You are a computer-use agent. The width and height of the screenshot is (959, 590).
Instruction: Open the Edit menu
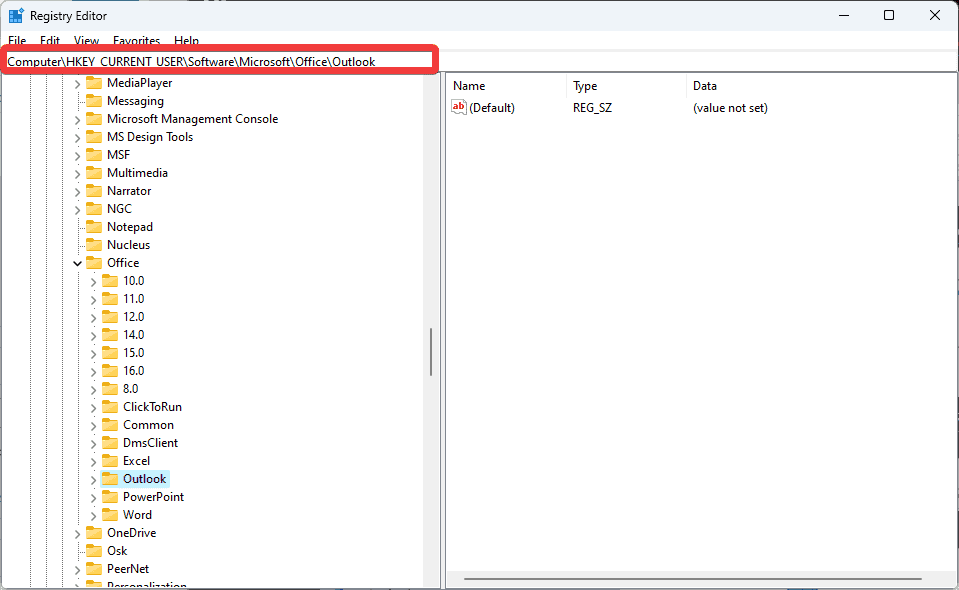coord(50,40)
